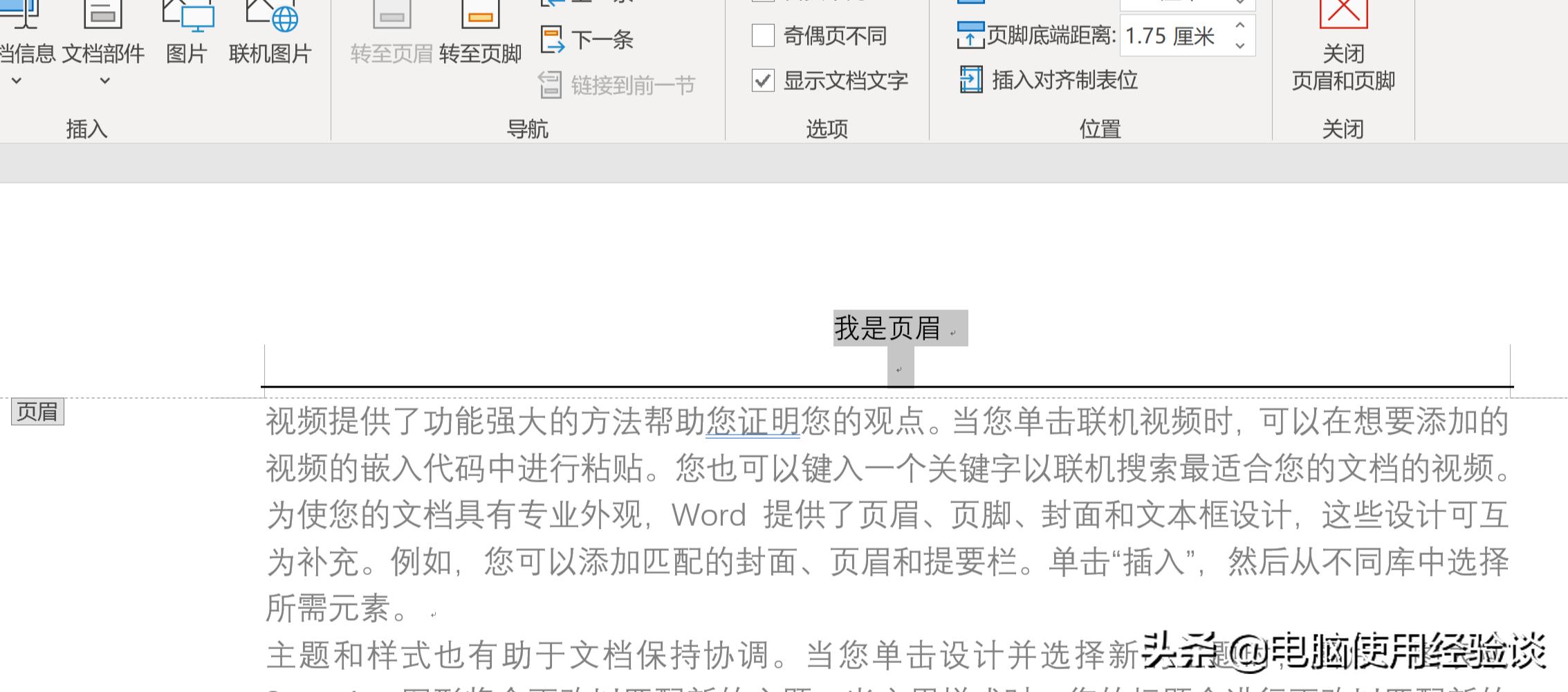The image size is (1568, 692).
Task: Uncheck 显示文档文字 to hide document text
Action: click(762, 80)
